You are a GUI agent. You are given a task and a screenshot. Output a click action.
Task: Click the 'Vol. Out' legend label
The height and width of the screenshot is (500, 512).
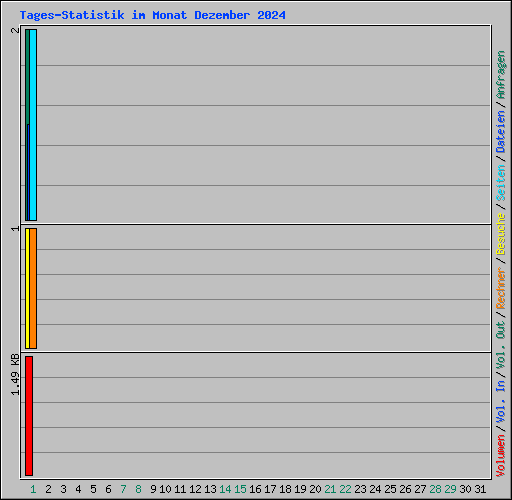(501, 344)
